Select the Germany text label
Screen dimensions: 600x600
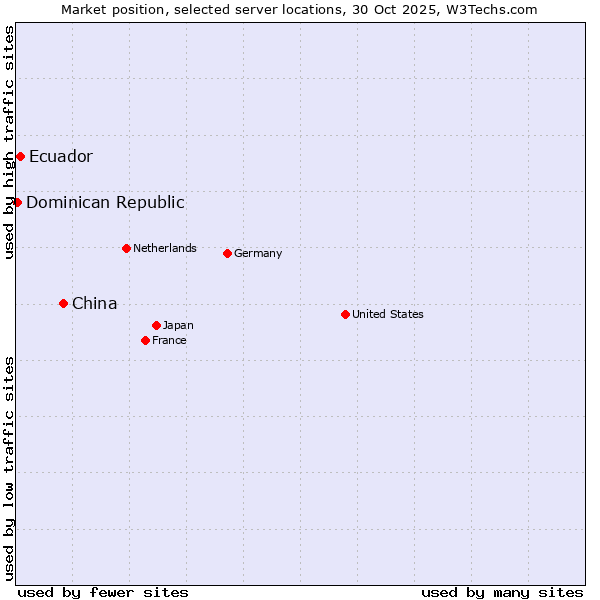pos(258,253)
